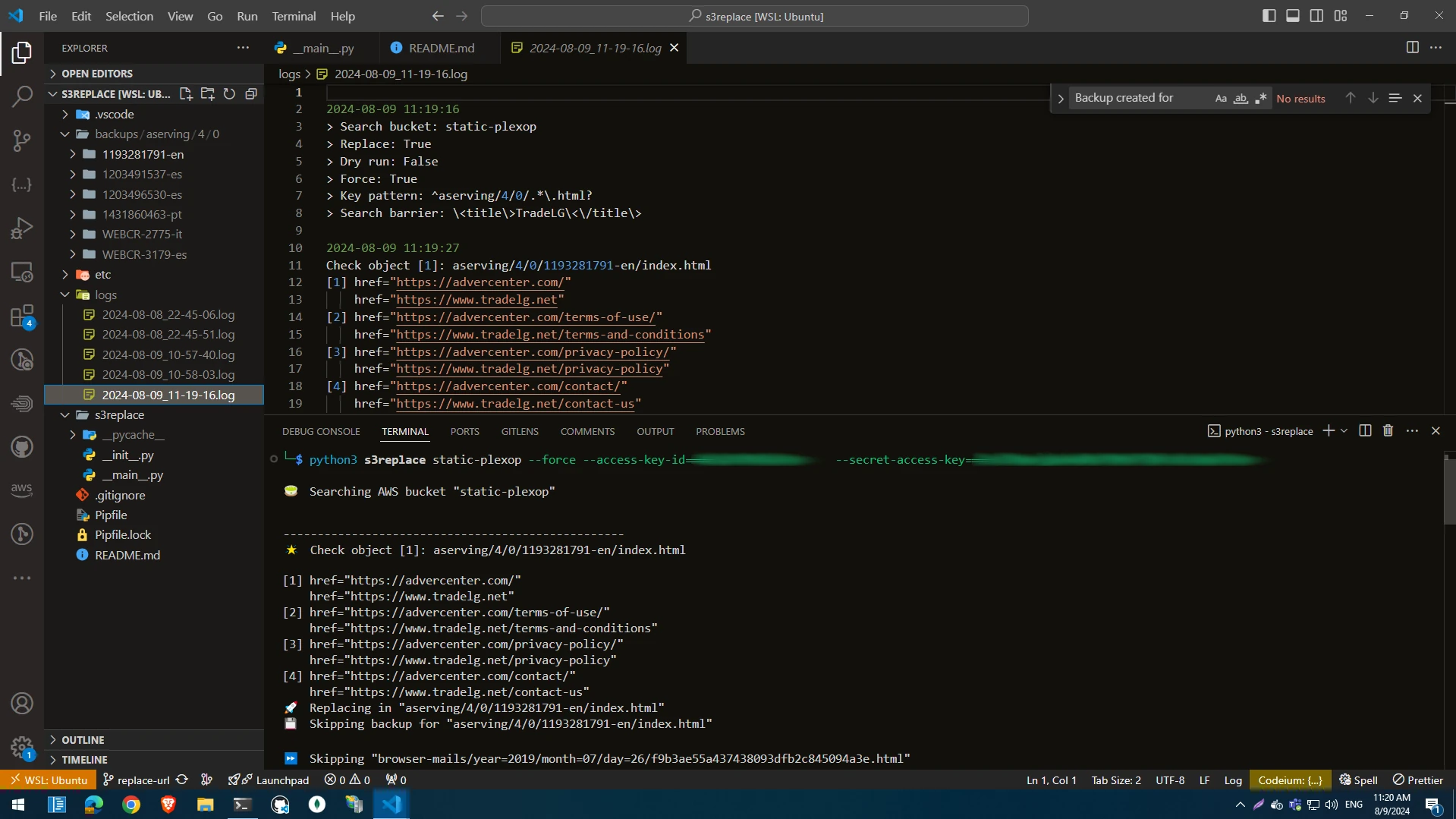Toggle Use Regular Expression in find

(x=1260, y=99)
